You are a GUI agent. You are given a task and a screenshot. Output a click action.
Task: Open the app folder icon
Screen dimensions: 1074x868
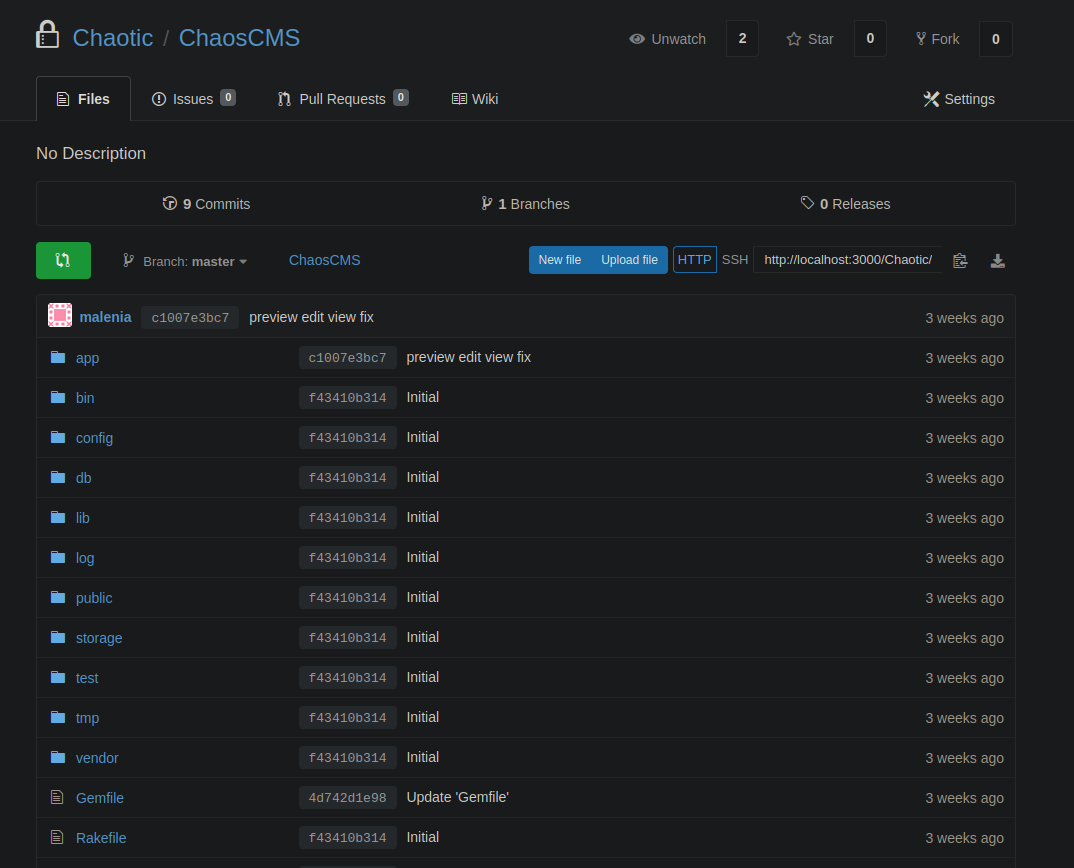58,357
